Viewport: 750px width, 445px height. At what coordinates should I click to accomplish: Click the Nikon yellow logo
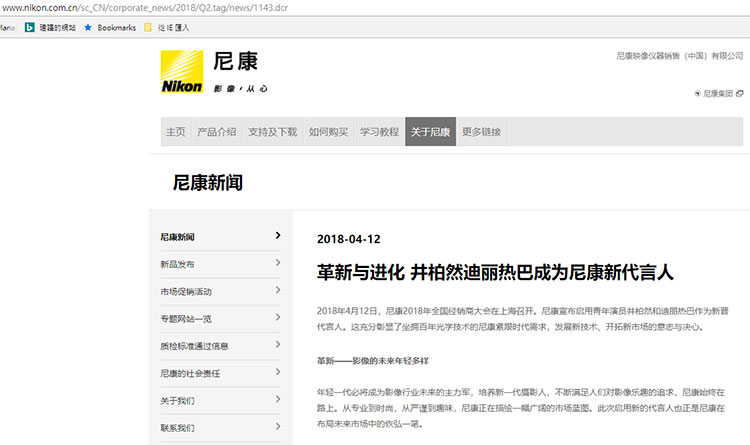point(182,72)
